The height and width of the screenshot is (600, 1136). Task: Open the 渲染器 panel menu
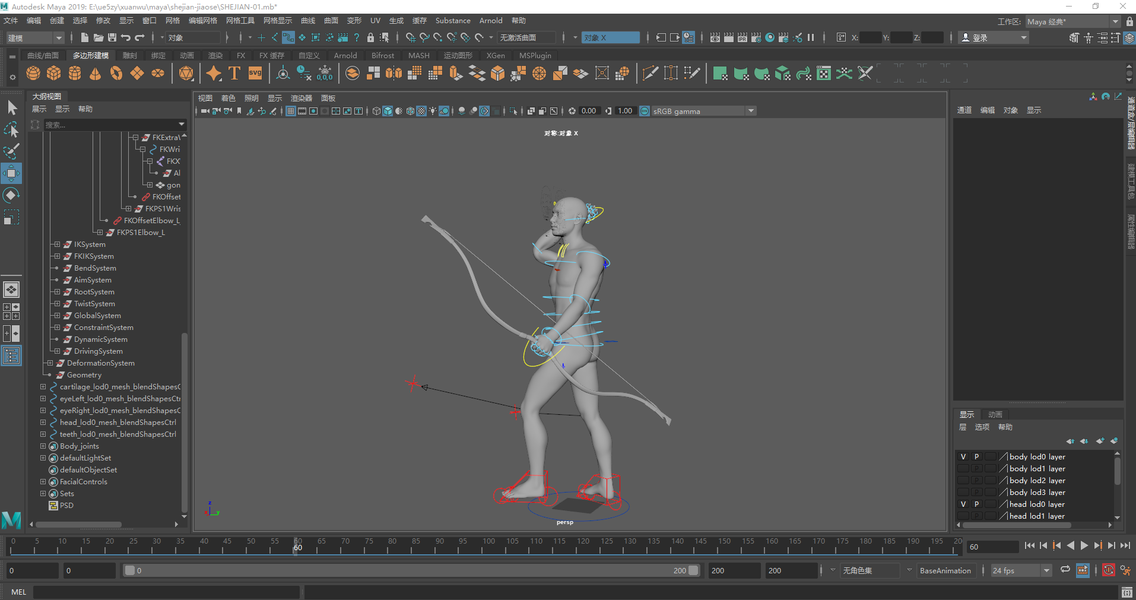(301, 98)
